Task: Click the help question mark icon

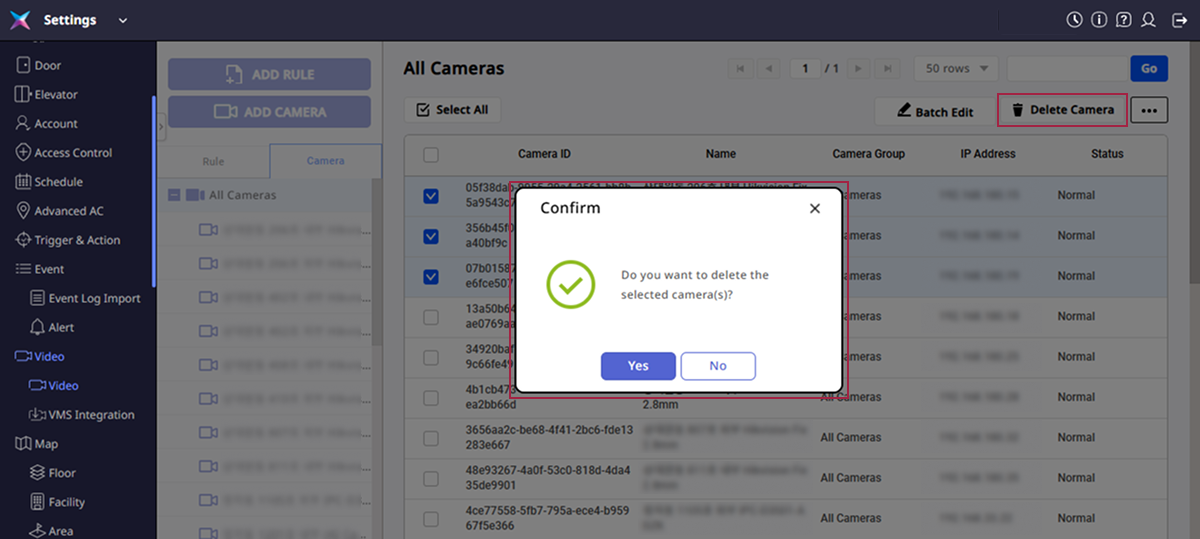Action: point(1124,20)
